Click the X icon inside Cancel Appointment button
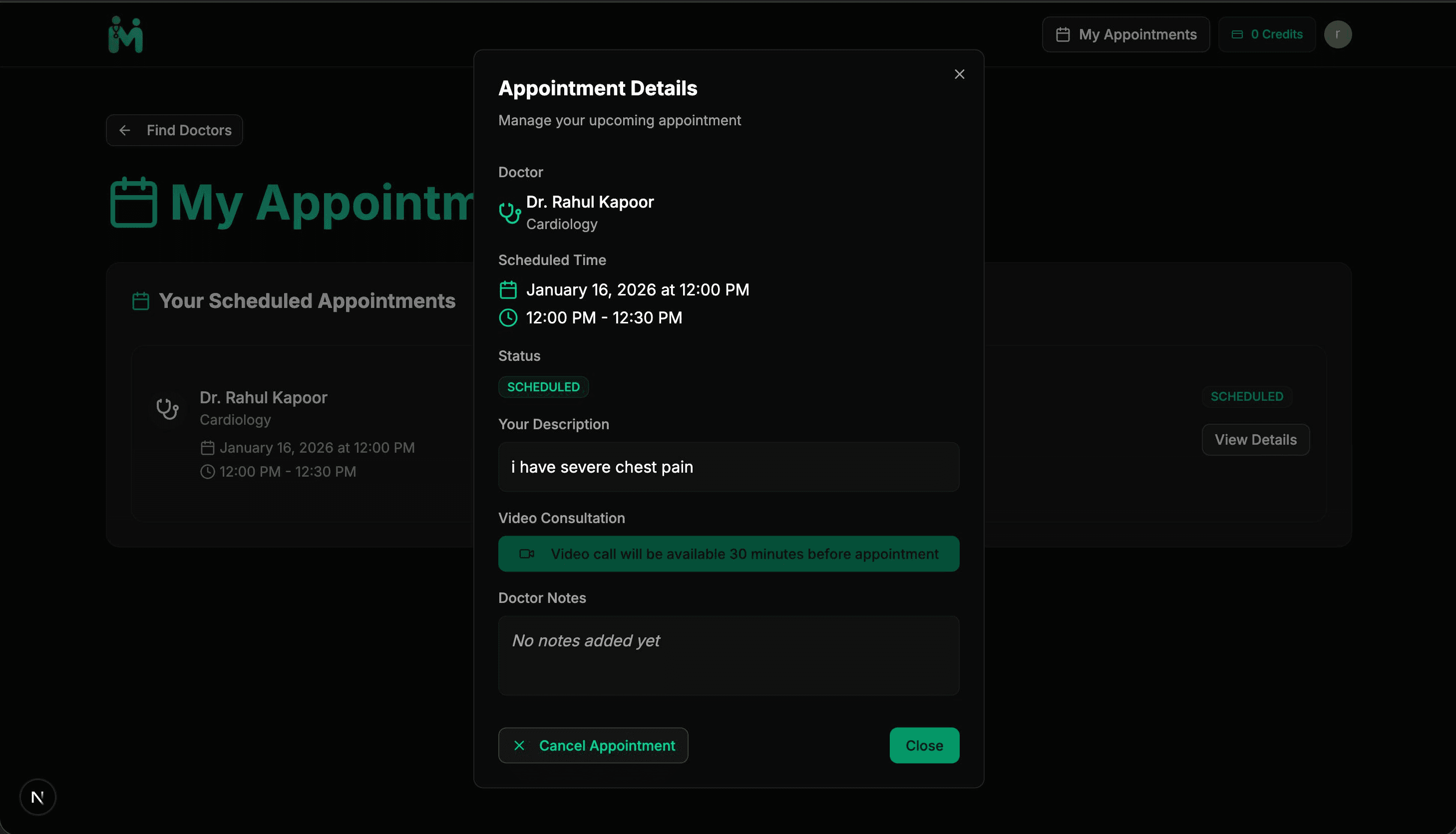The image size is (1456, 834). (519, 745)
